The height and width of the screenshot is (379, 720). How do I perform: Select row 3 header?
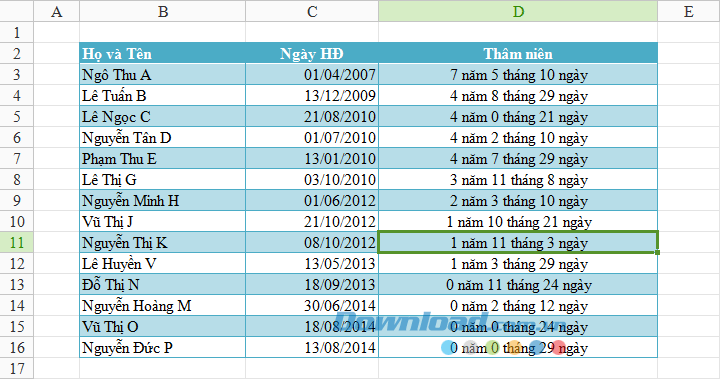17,74
